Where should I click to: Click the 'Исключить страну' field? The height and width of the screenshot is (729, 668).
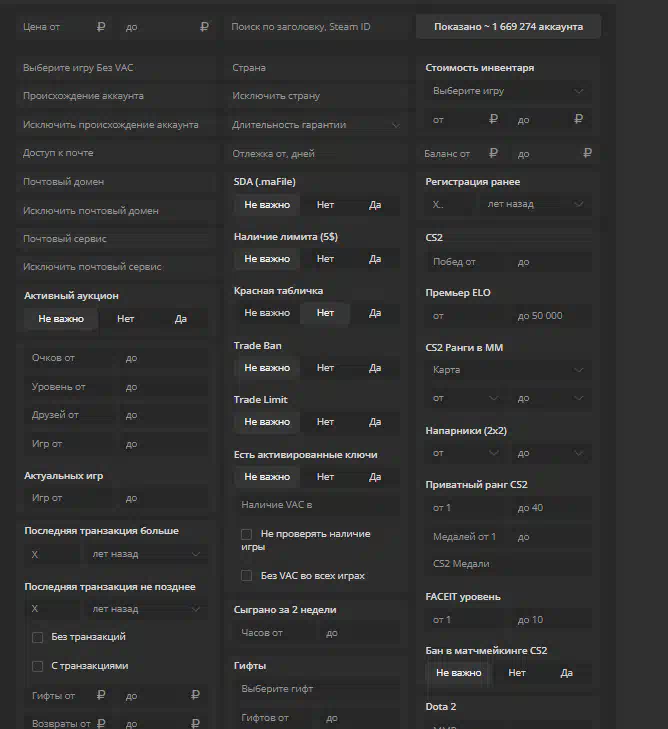tap(317, 96)
